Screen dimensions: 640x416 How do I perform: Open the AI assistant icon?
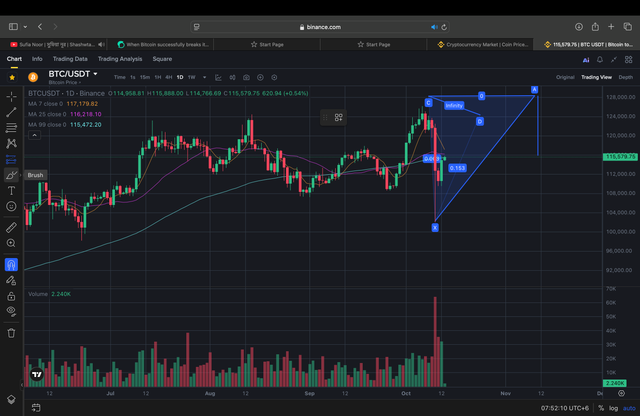[586, 60]
